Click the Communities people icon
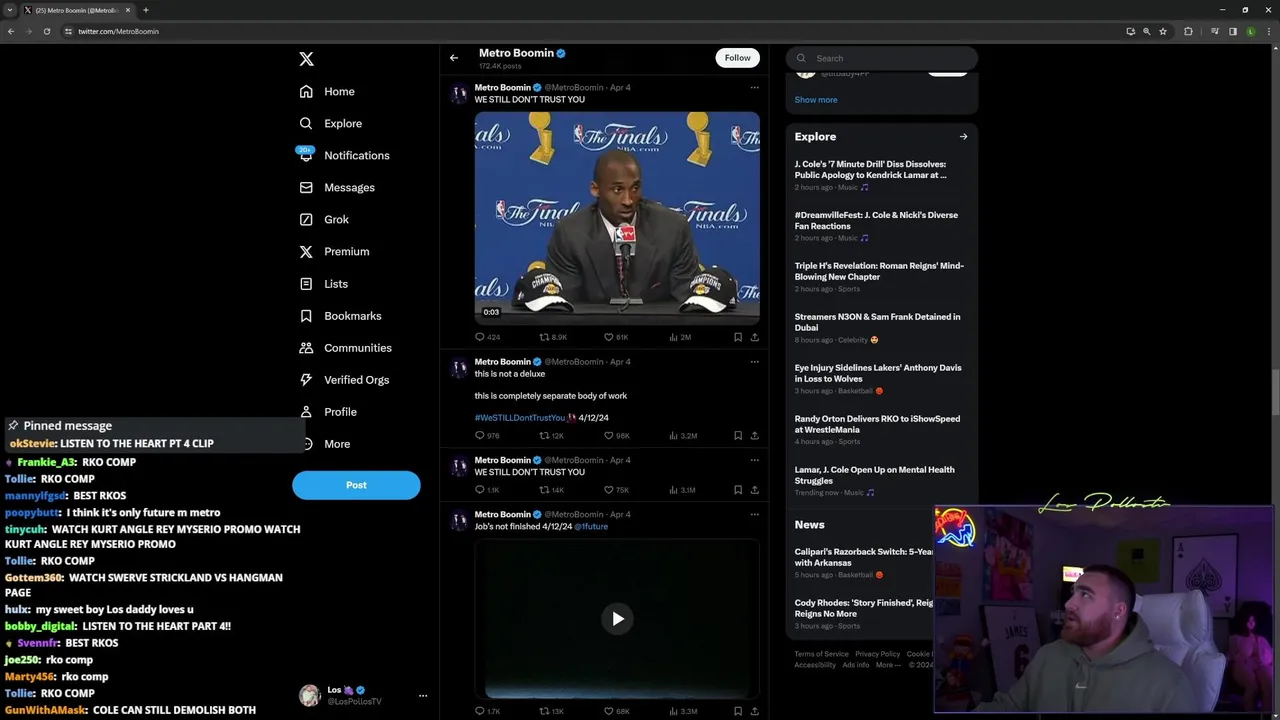Screen dimensions: 1280x720 [x=306, y=348]
